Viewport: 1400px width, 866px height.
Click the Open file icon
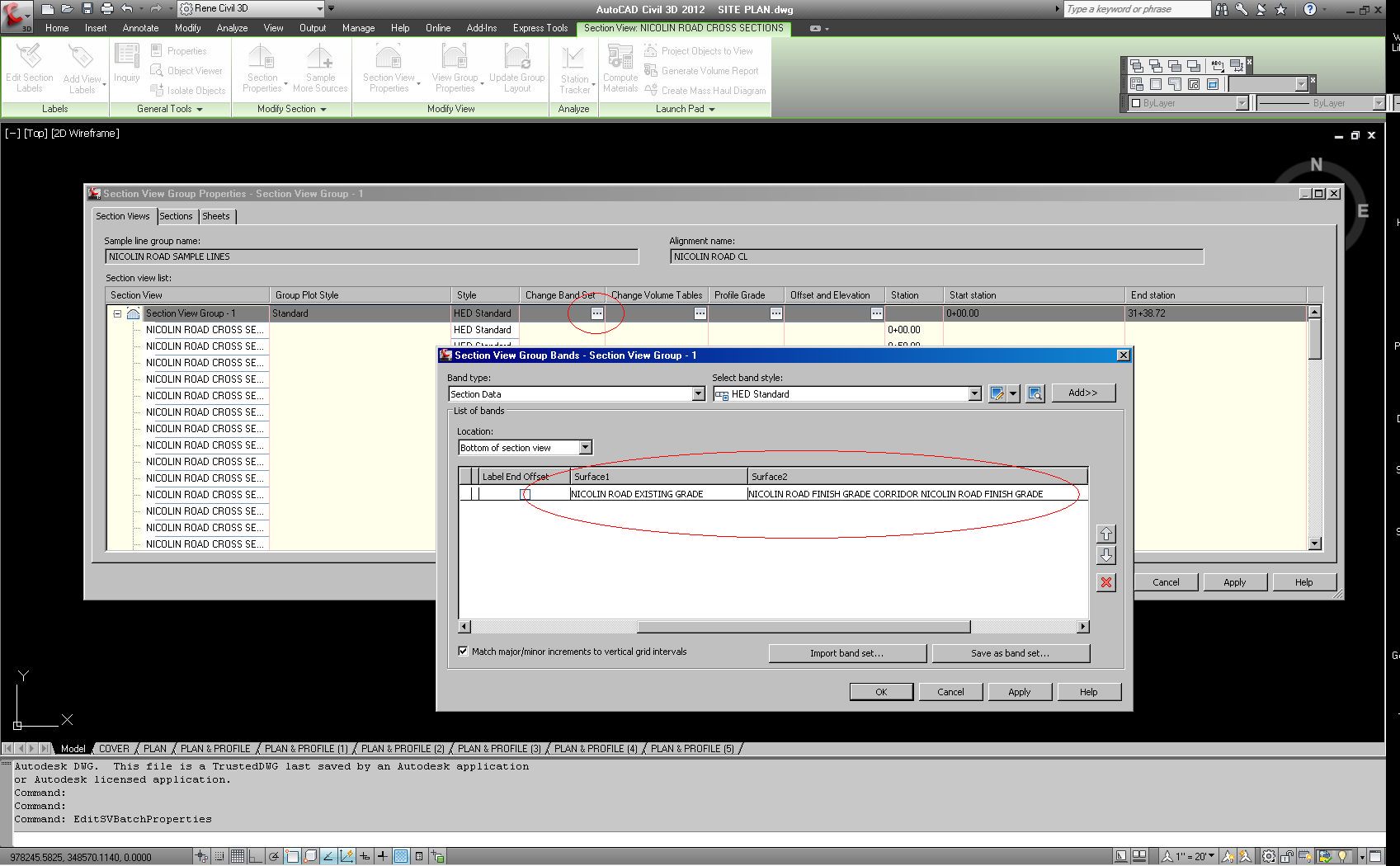[68, 8]
